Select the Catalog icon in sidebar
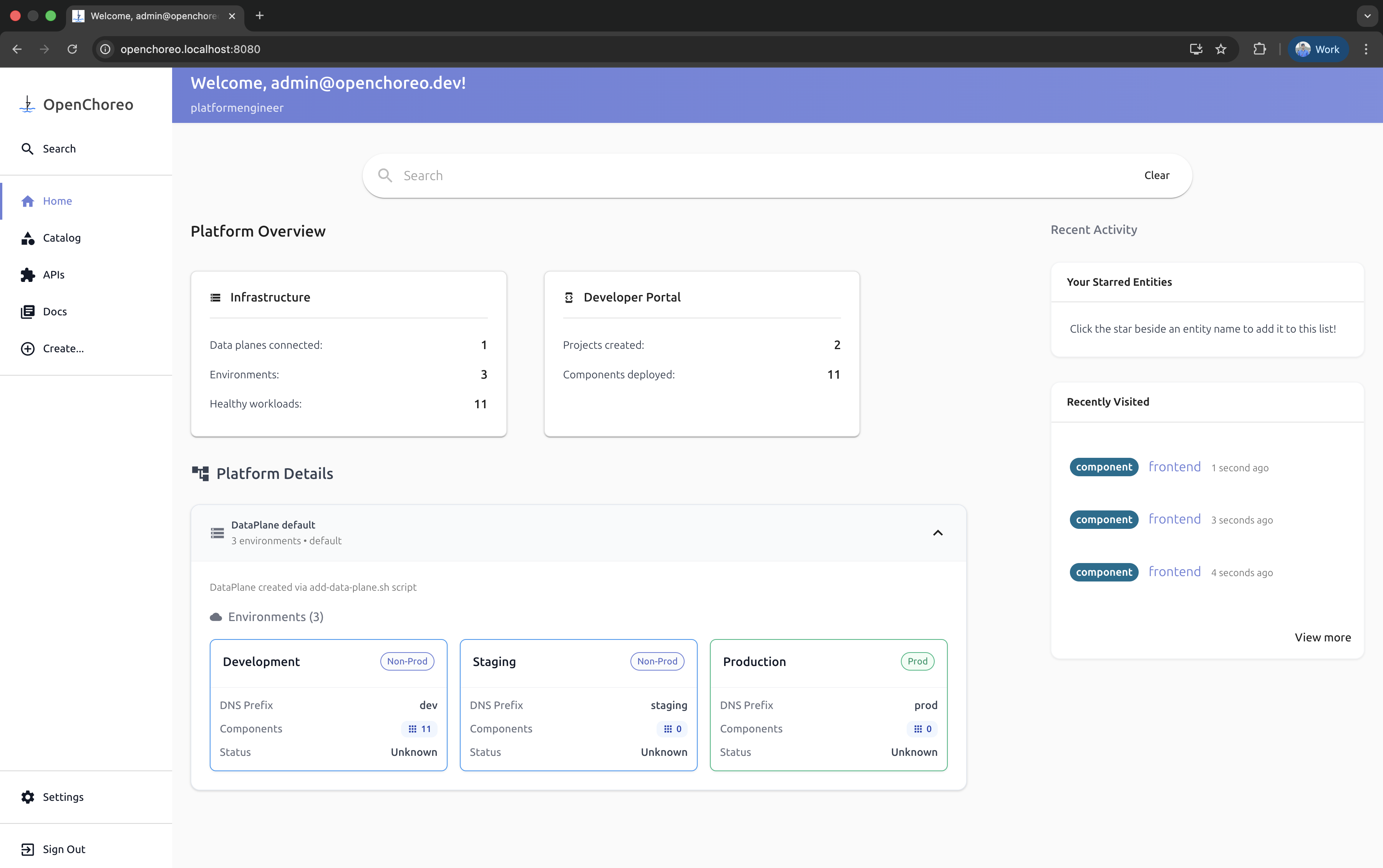 tap(28, 238)
